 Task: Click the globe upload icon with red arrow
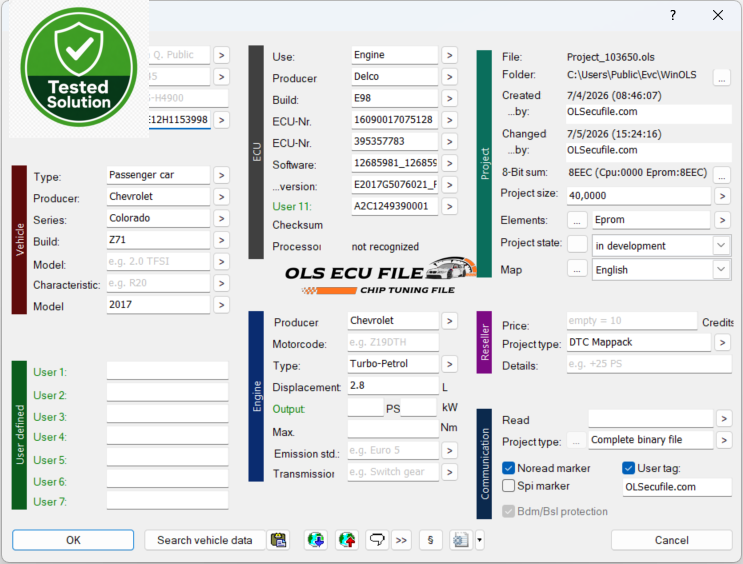(x=347, y=540)
